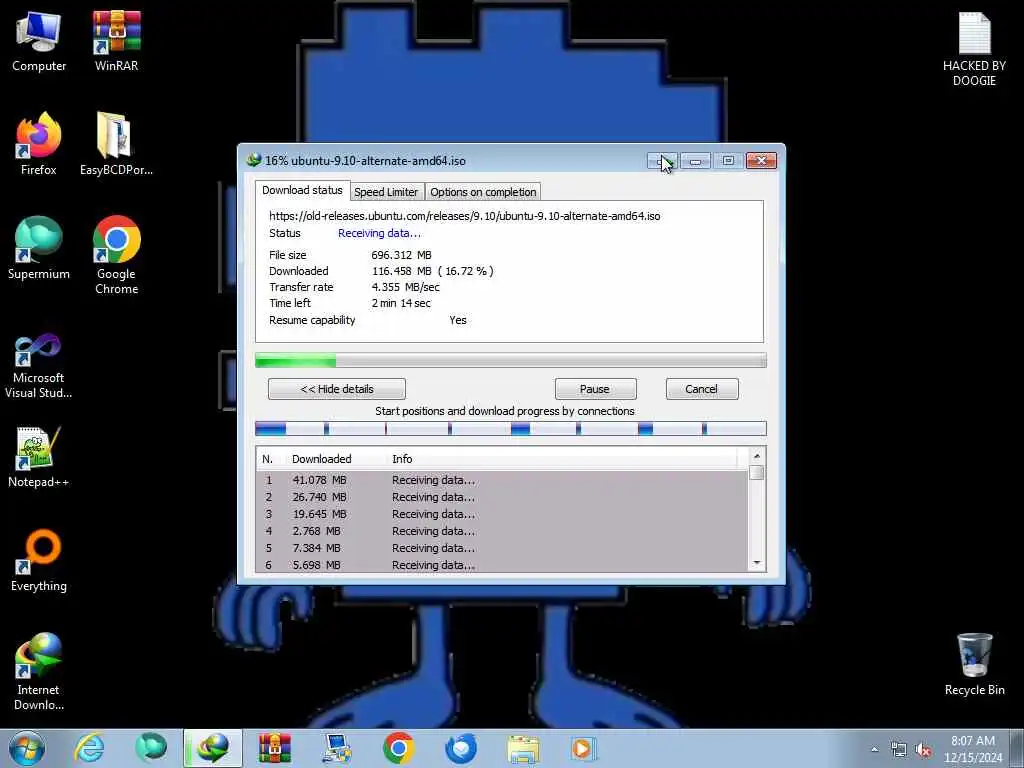Click the File size value 696.312 MB
1024x768 pixels.
(x=402, y=255)
